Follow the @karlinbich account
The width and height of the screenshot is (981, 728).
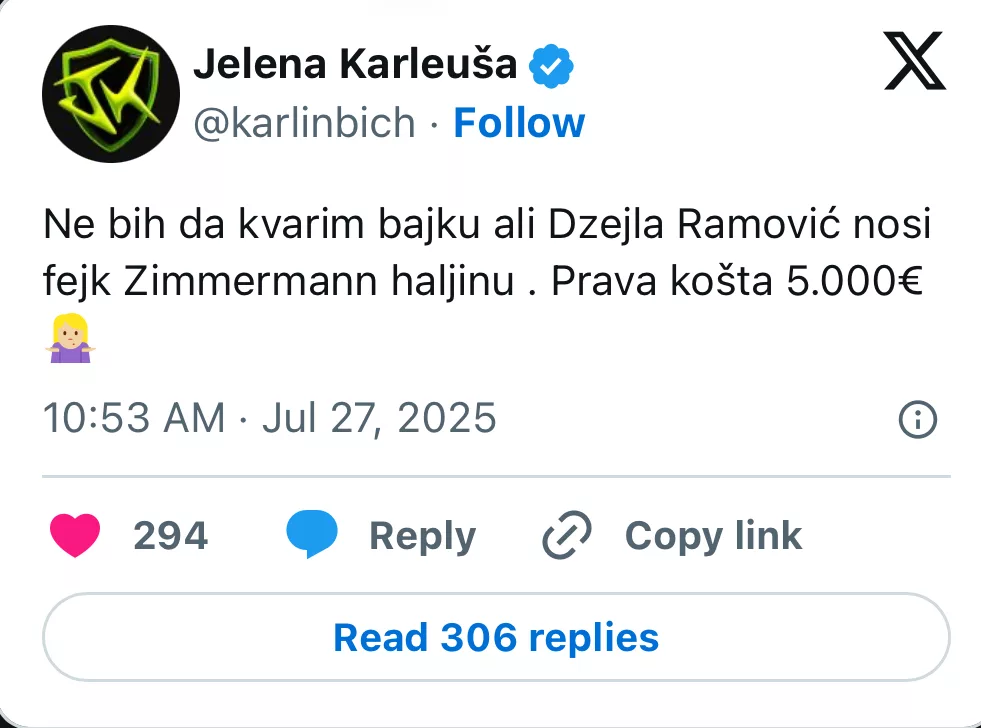click(519, 123)
